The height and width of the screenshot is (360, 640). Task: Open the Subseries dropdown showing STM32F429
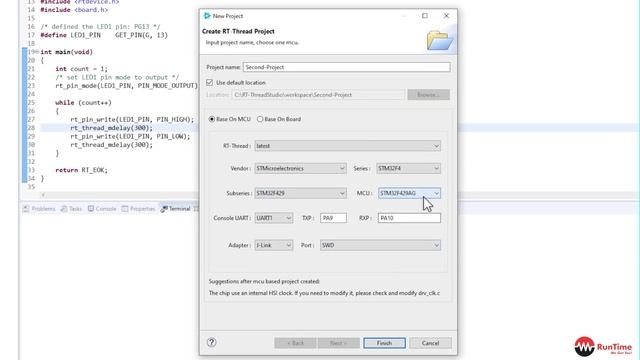[x=300, y=193]
